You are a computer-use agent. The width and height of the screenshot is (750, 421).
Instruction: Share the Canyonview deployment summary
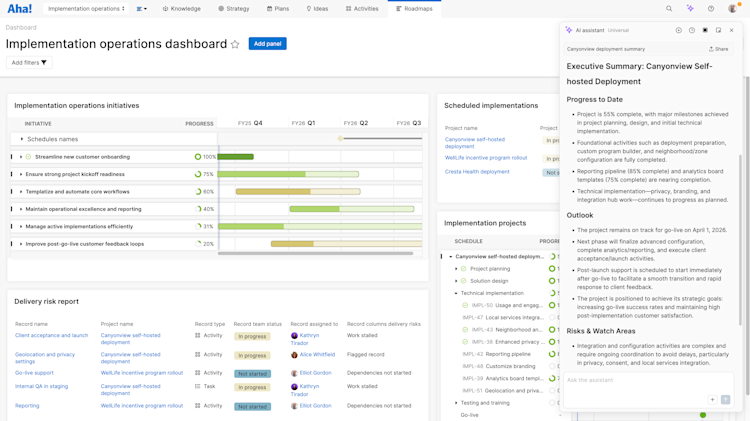(718, 49)
